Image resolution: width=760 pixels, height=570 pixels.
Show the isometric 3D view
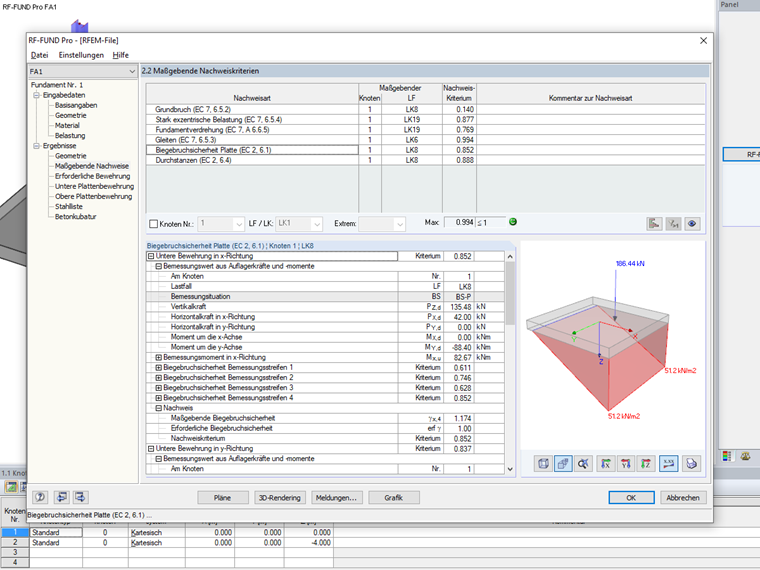[x=543, y=463]
